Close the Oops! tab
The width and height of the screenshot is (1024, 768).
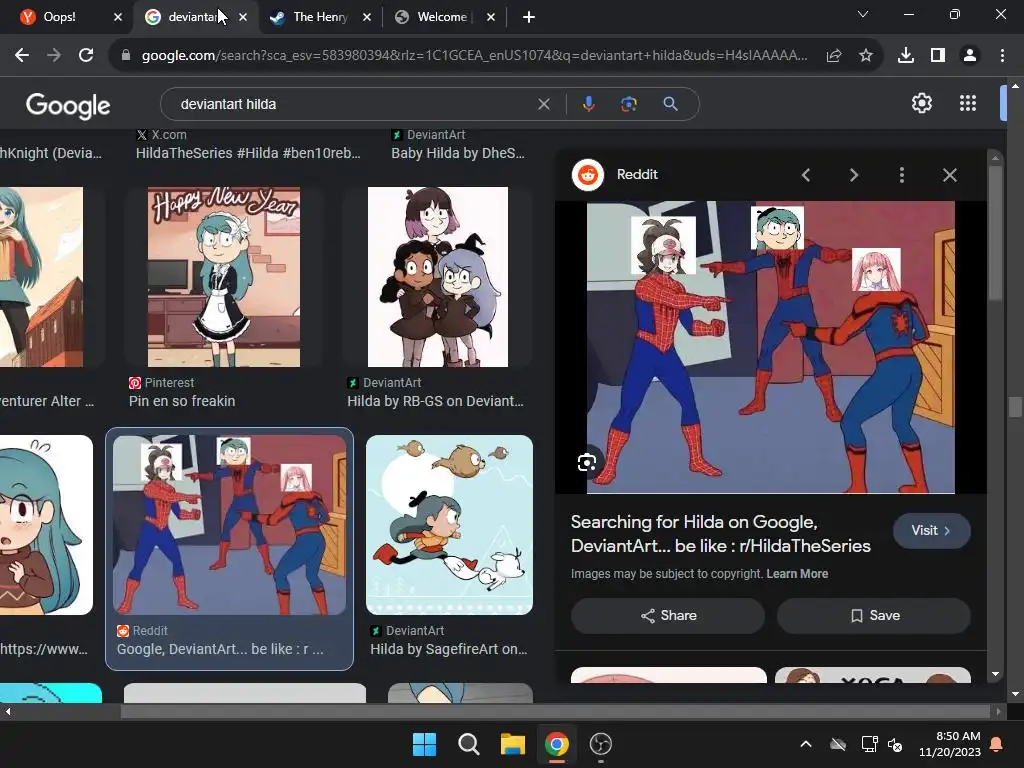point(118,18)
